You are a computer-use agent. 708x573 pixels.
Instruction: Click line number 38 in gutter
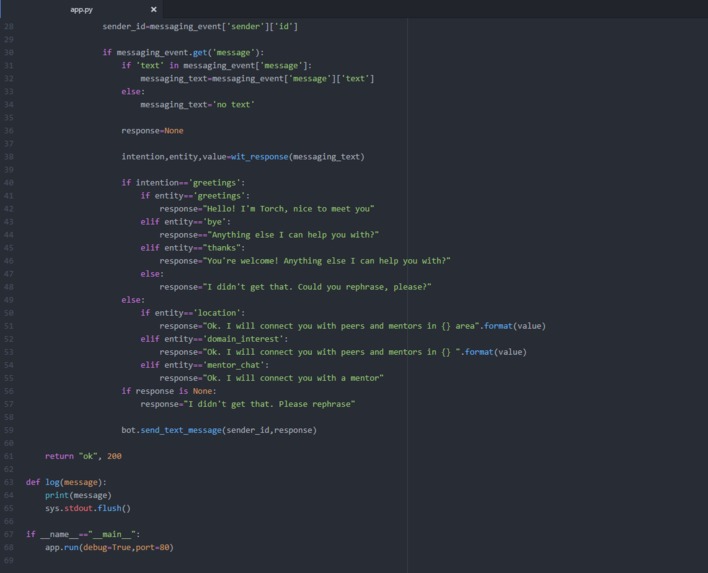(x=9, y=157)
